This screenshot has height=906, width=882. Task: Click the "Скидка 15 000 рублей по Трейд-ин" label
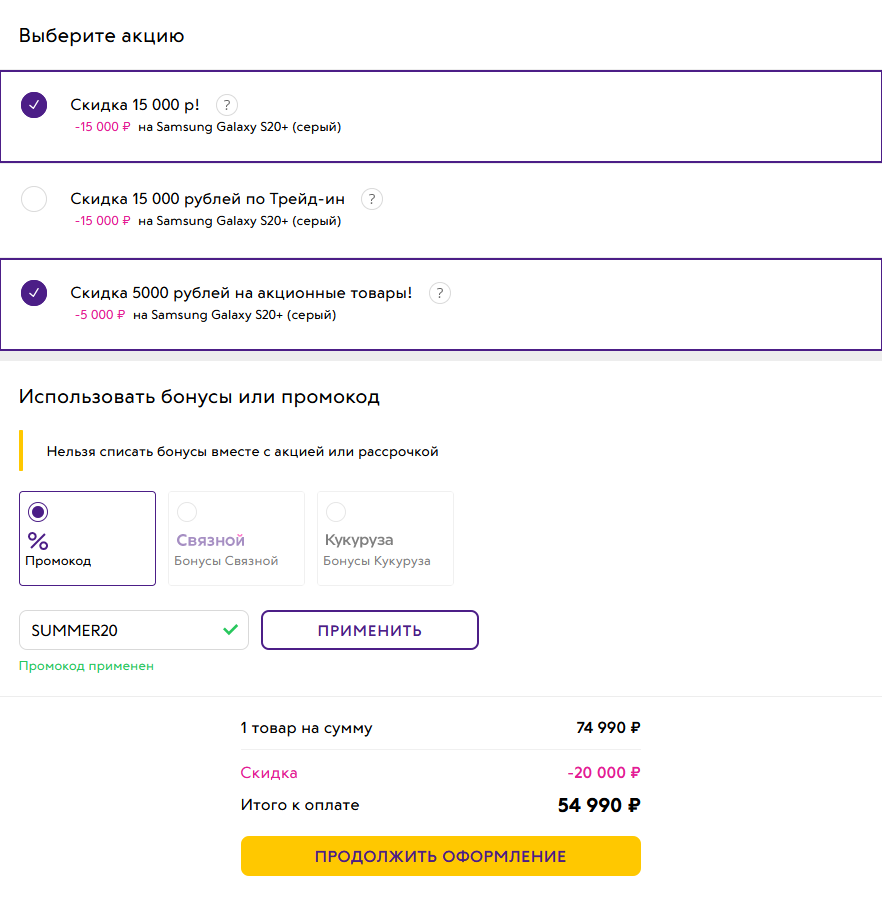[207, 199]
